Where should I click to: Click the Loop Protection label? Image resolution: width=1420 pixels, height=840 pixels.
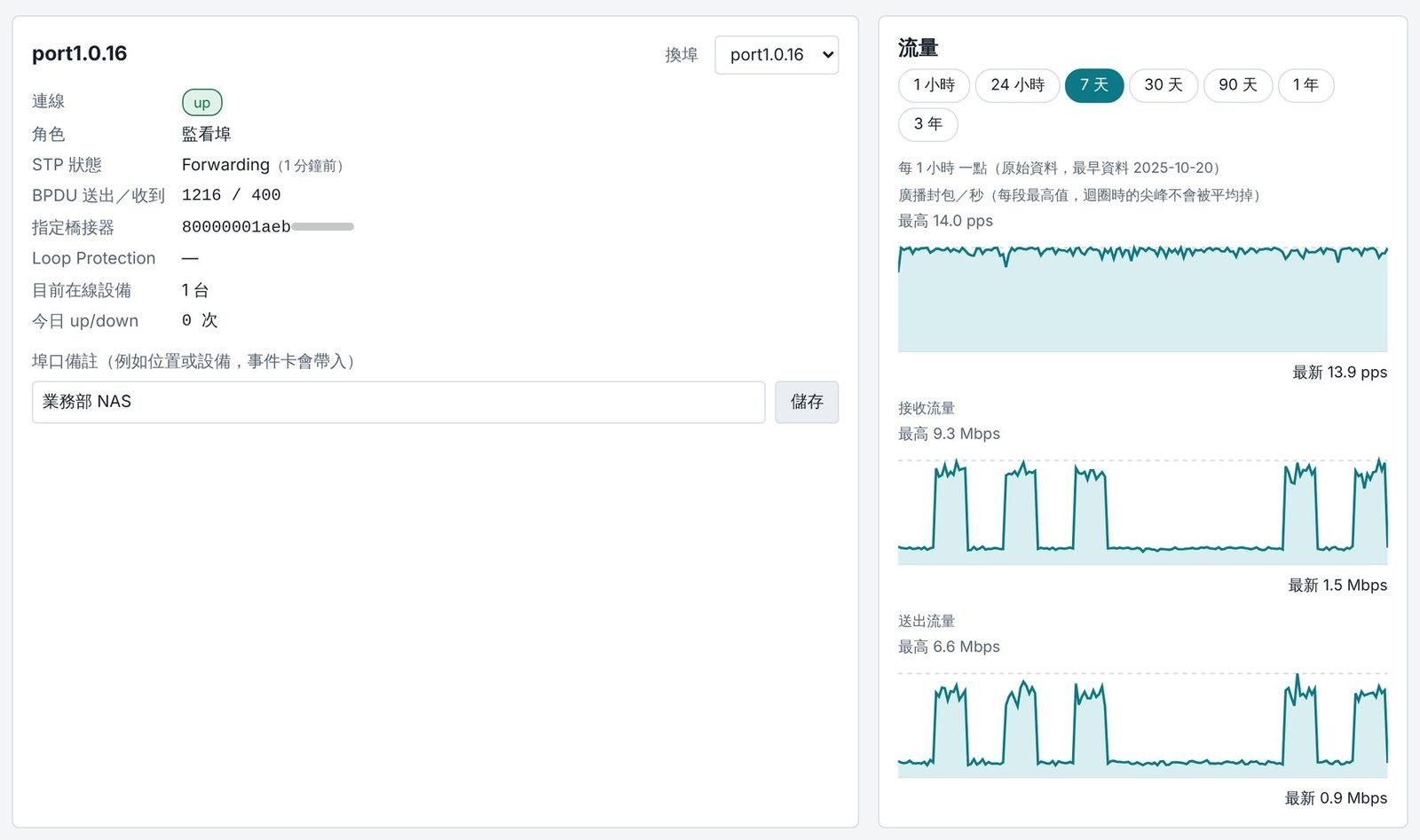pos(94,258)
